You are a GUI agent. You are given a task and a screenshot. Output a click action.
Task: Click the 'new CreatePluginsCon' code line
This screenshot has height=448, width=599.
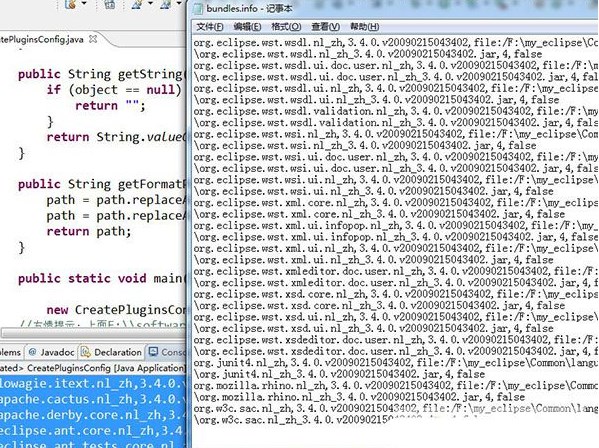point(116,309)
